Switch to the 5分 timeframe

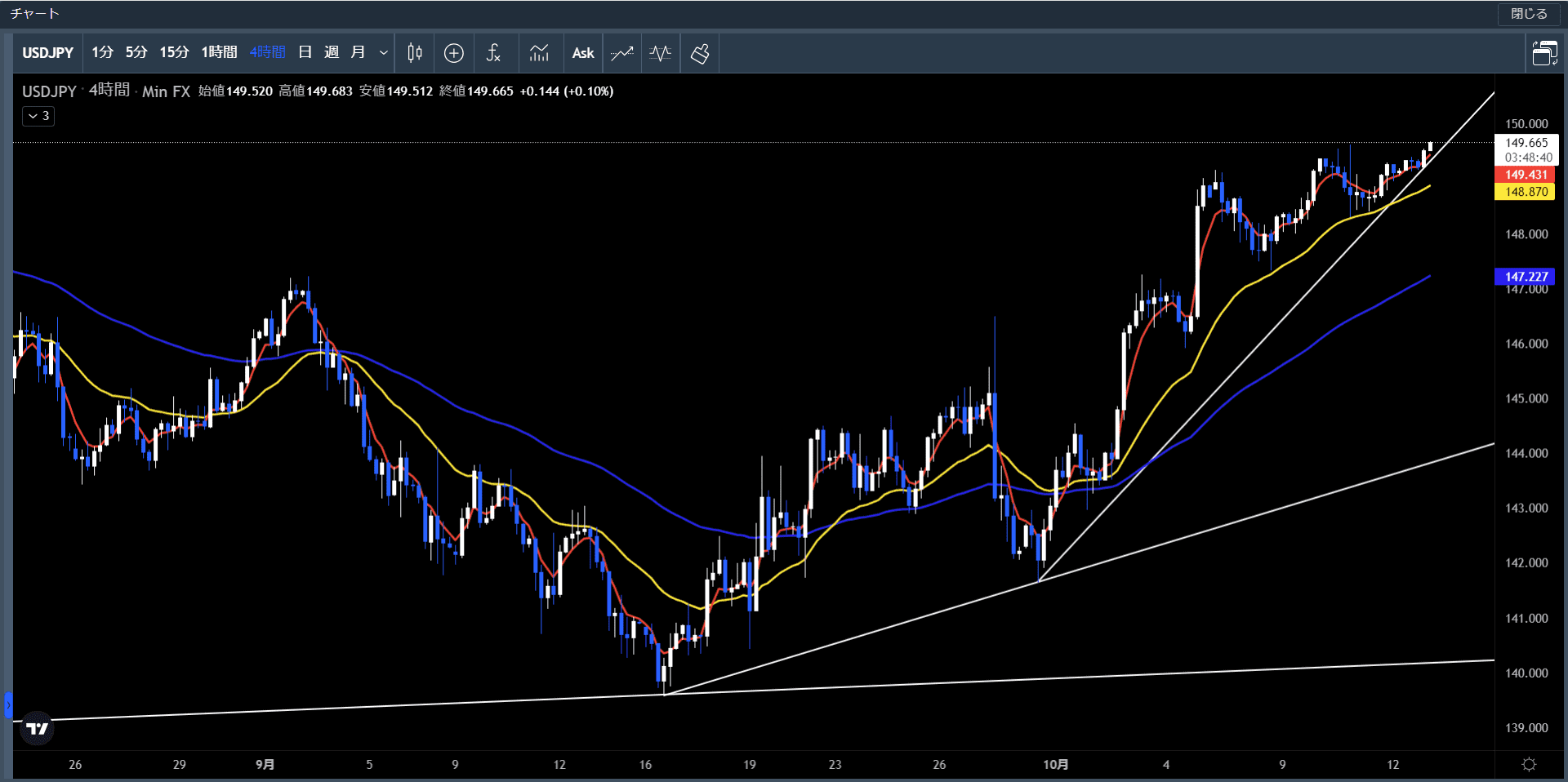pos(136,53)
